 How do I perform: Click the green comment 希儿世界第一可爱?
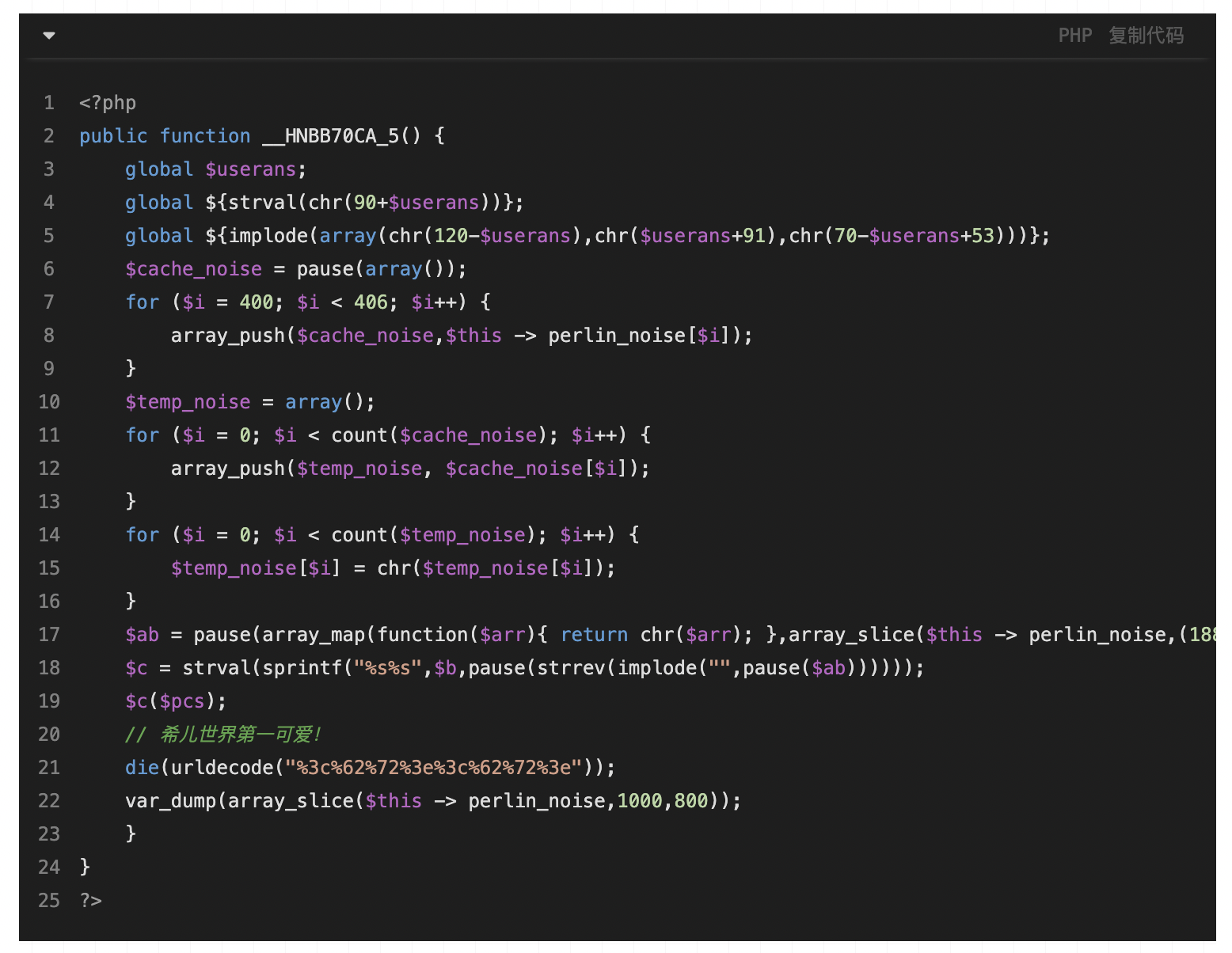[239, 735]
